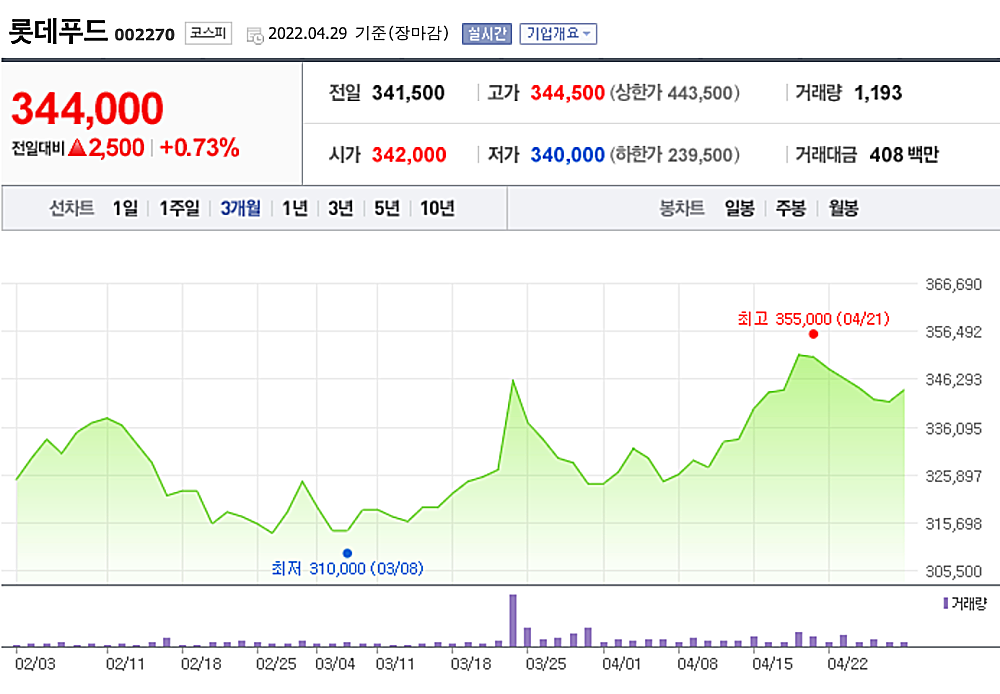Click the percentage change +0.73%
This screenshot has width=1000, height=694.
tap(199, 148)
